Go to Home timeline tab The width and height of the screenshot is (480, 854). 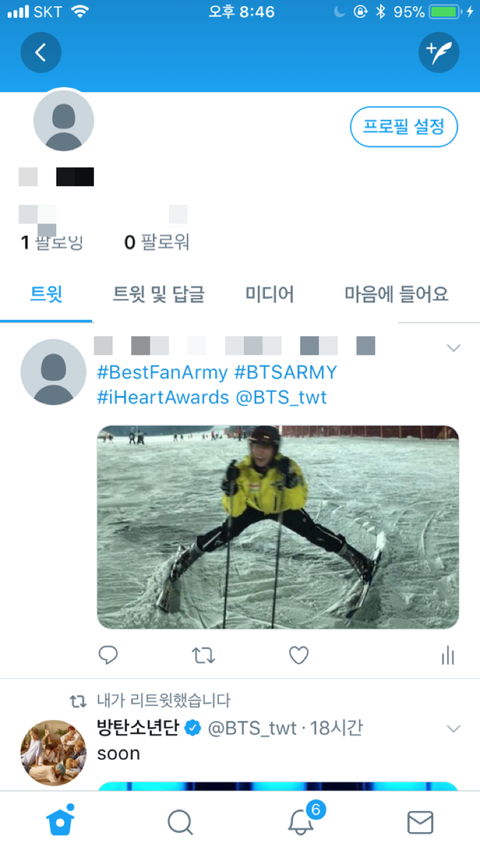click(60, 821)
